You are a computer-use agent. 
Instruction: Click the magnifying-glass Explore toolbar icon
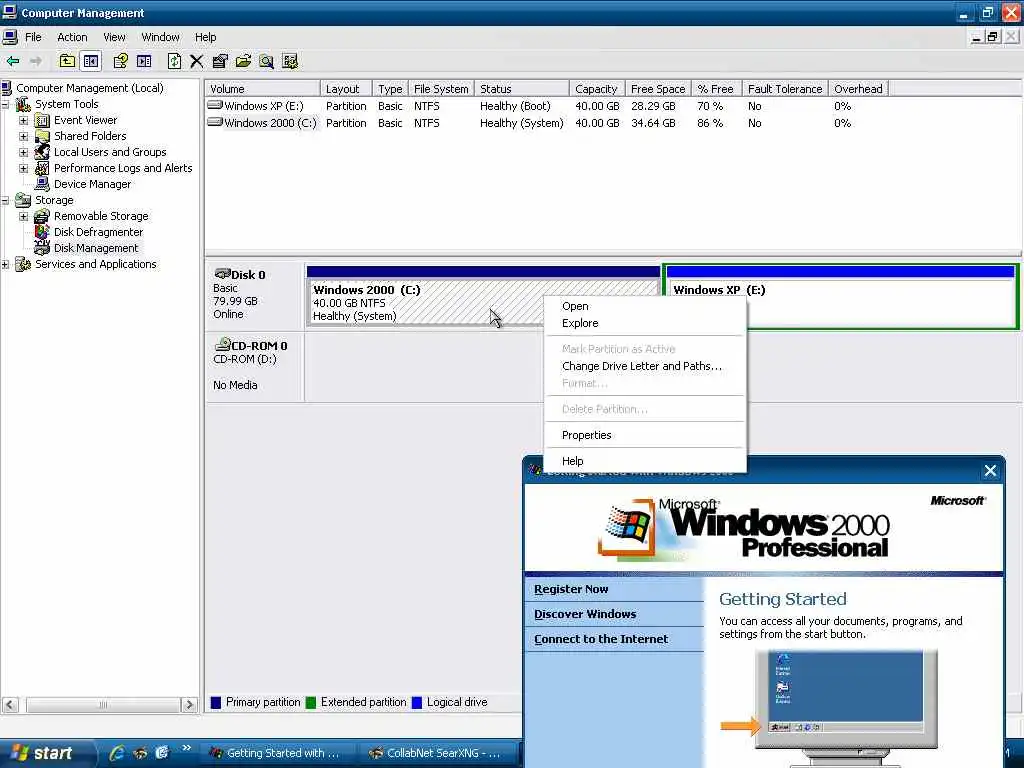click(266, 61)
